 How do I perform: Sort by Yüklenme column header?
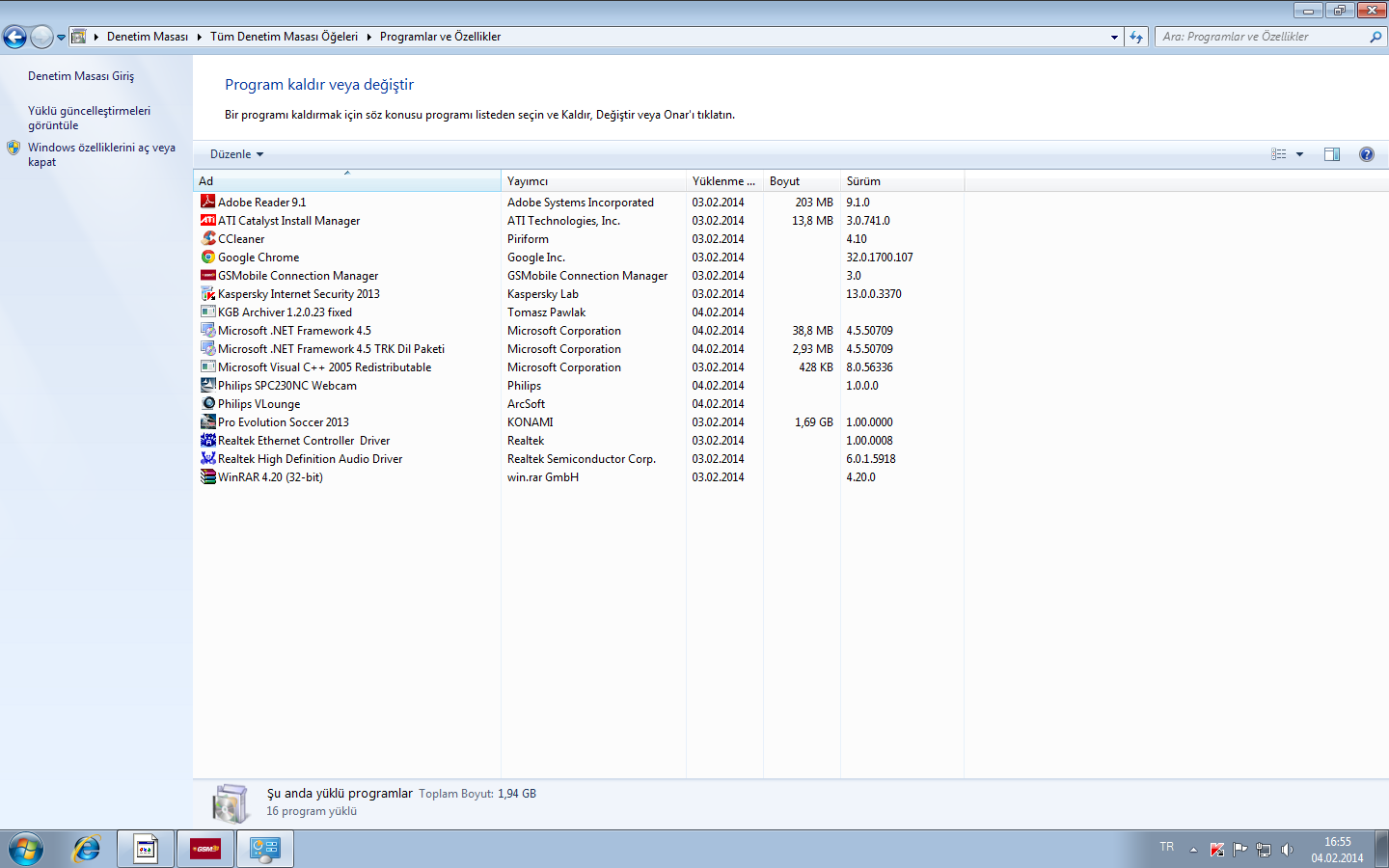pos(724,181)
